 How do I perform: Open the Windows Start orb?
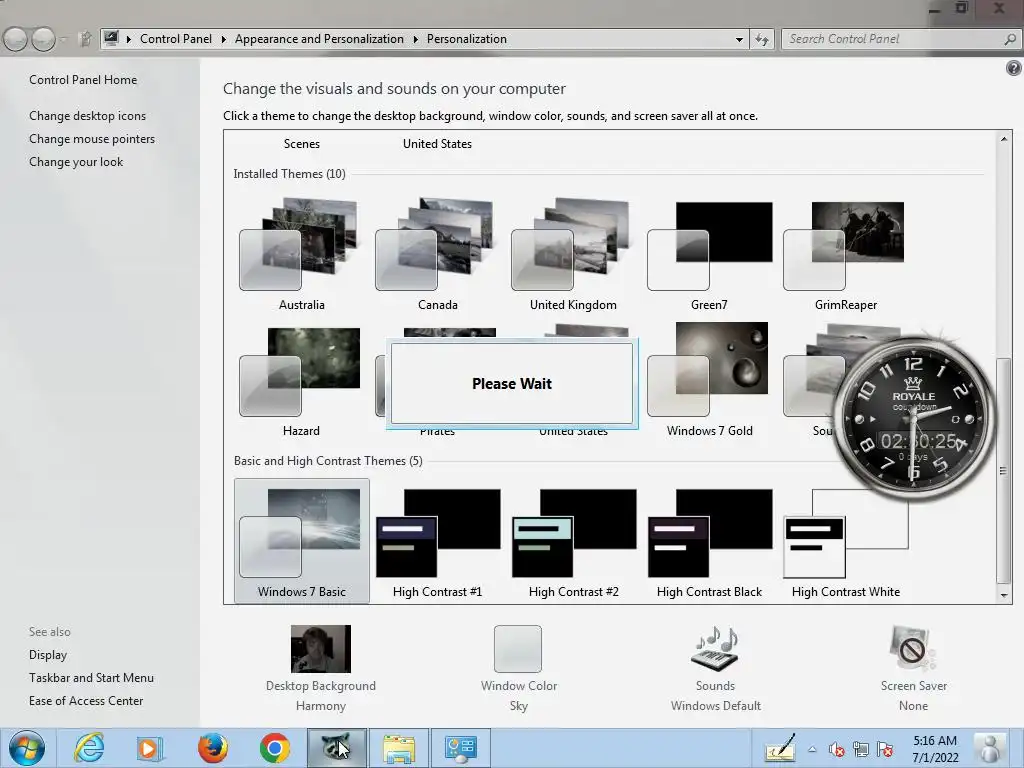click(x=26, y=748)
